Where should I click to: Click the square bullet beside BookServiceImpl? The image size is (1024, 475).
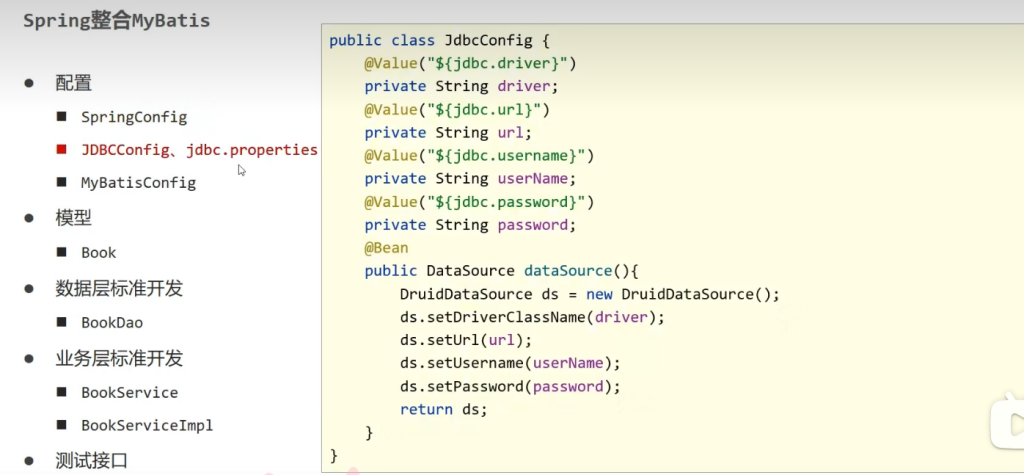[x=62, y=425]
